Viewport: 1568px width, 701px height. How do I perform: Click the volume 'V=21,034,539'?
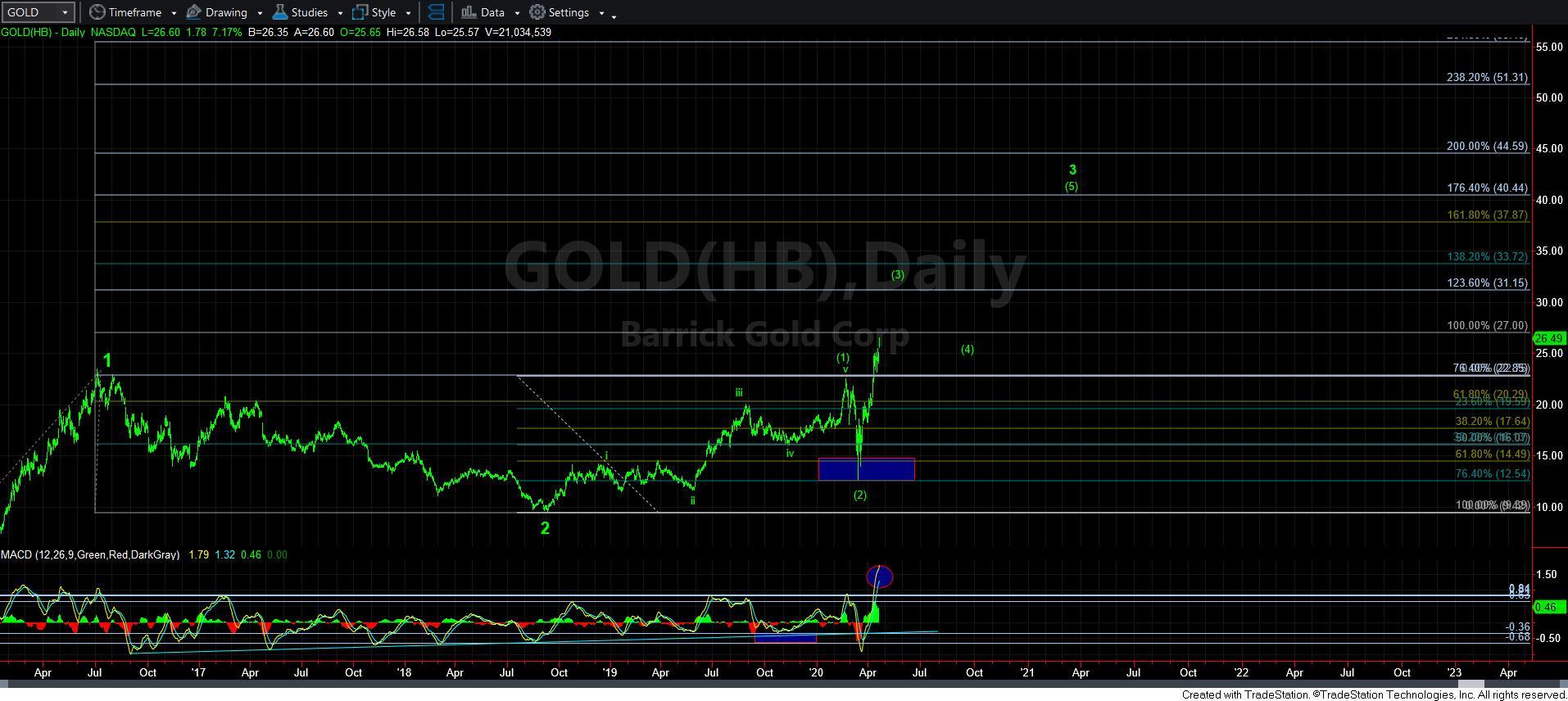518,32
